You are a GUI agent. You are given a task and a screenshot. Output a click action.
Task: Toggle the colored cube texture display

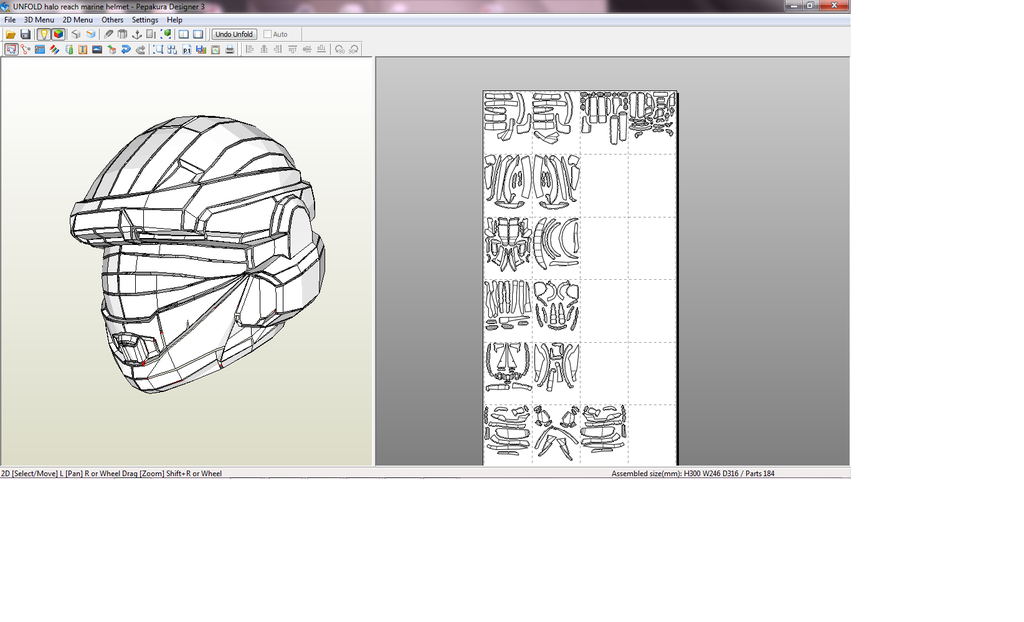[58, 34]
